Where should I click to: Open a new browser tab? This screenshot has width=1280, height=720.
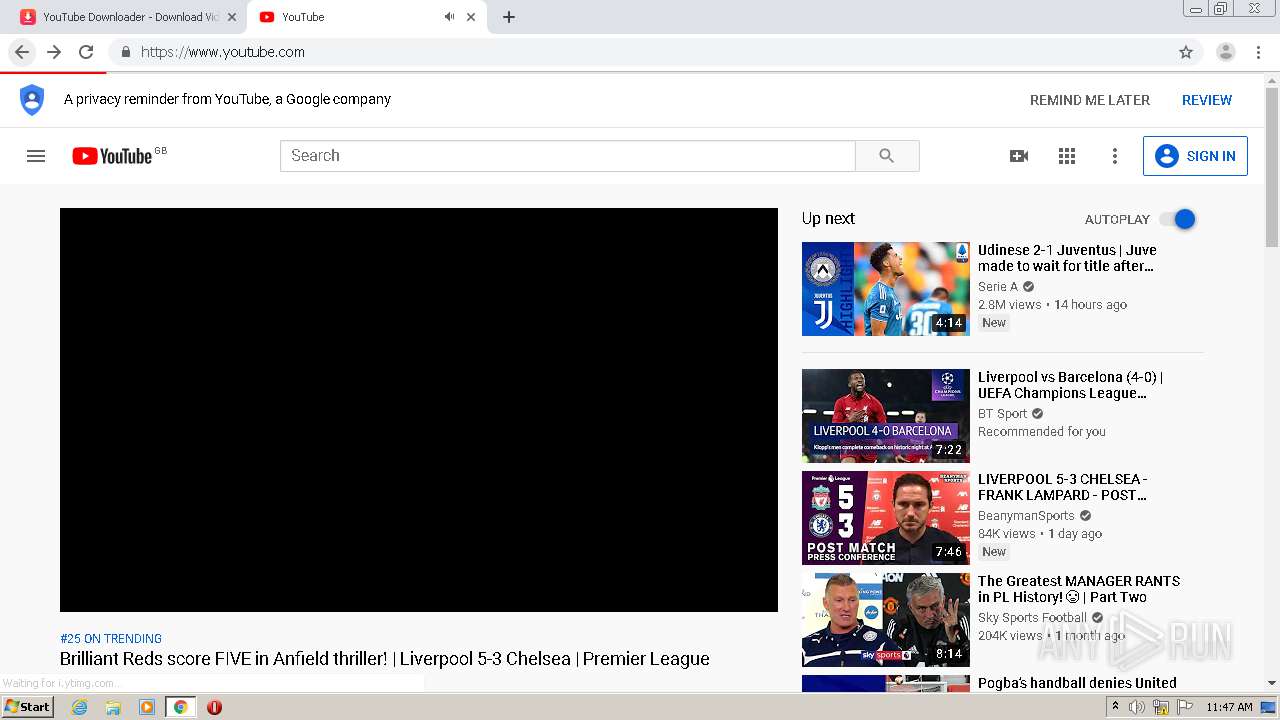coord(508,17)
